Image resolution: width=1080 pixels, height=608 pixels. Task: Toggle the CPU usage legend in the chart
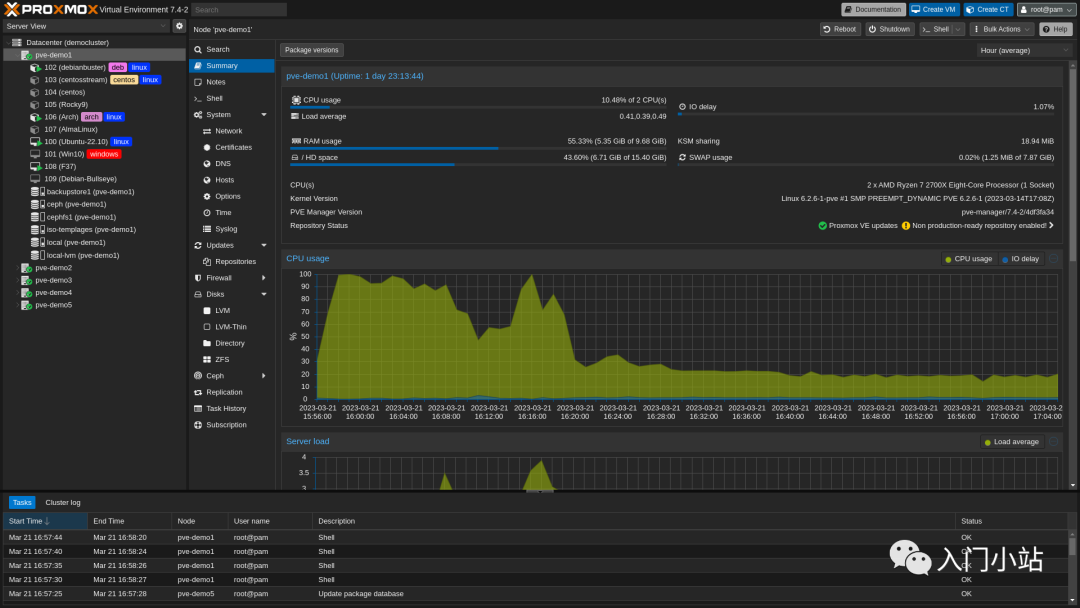point(968,259)
